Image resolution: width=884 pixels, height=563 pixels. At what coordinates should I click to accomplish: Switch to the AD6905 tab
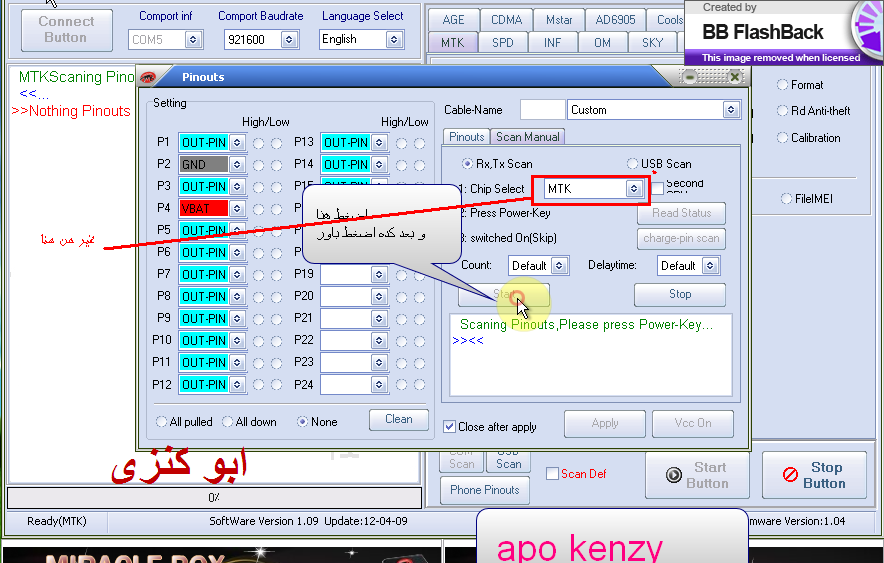(615, 20)
